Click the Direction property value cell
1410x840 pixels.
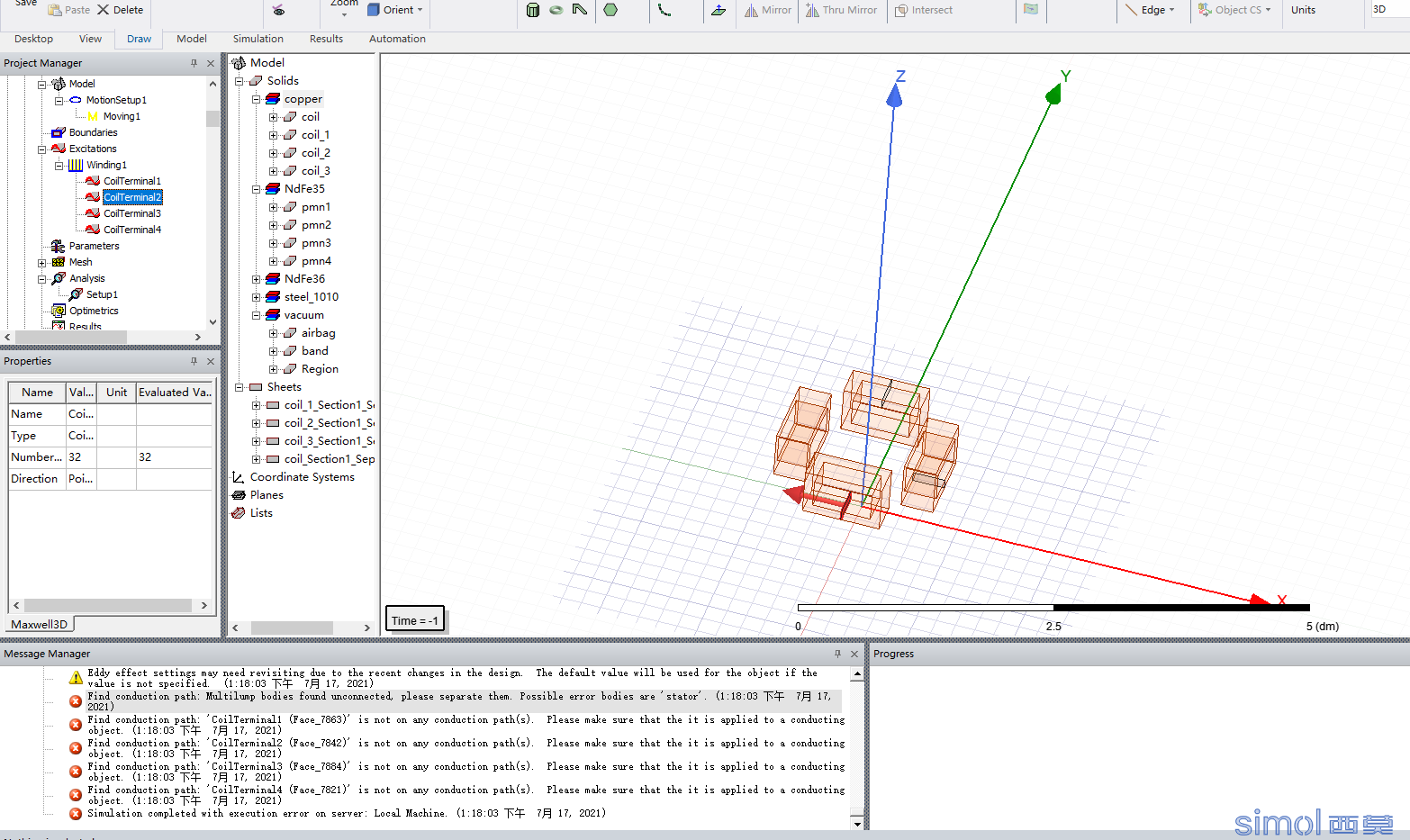(81, 479)
